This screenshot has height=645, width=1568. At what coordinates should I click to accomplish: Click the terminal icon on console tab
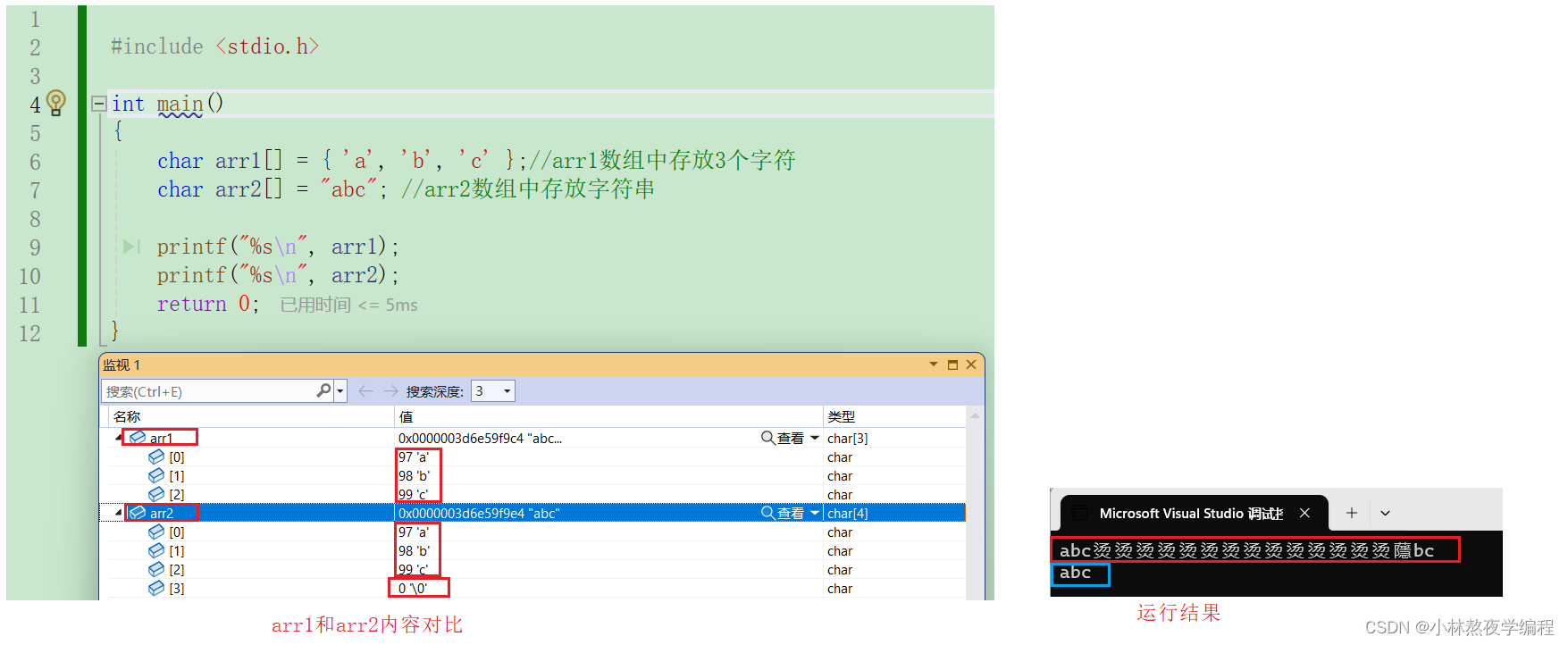[x=1079, y=513]
